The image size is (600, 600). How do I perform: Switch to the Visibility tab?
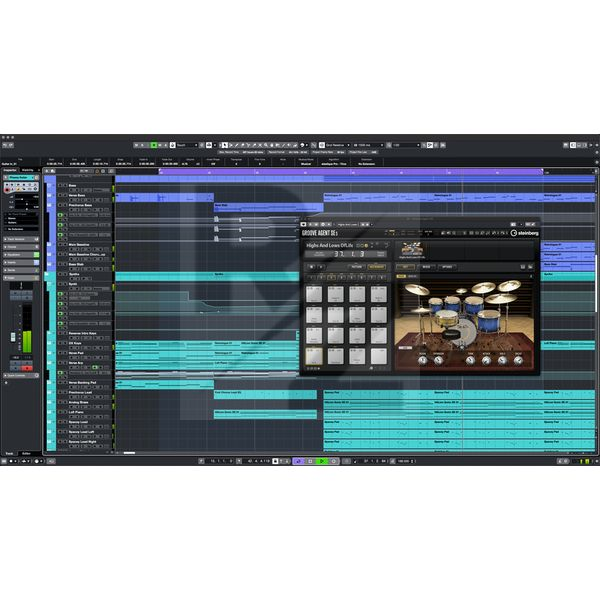28,170
